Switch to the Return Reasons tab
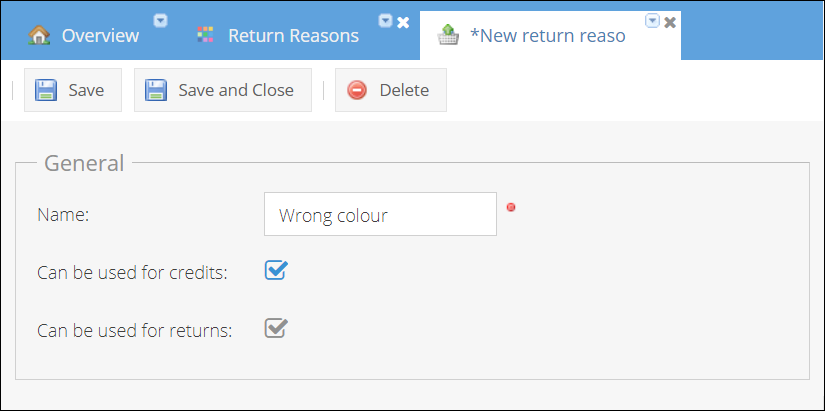 [x=293, y=36]
